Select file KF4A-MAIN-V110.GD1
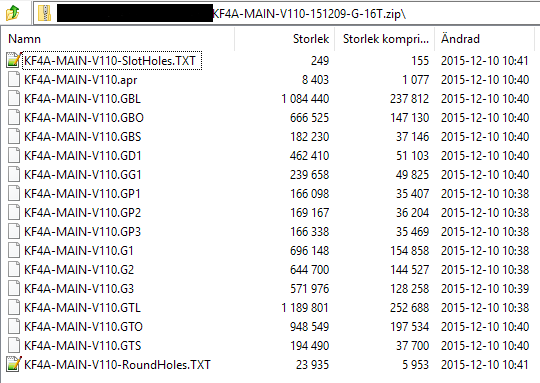Screen dimensions: 540x383 coord(82,156)
